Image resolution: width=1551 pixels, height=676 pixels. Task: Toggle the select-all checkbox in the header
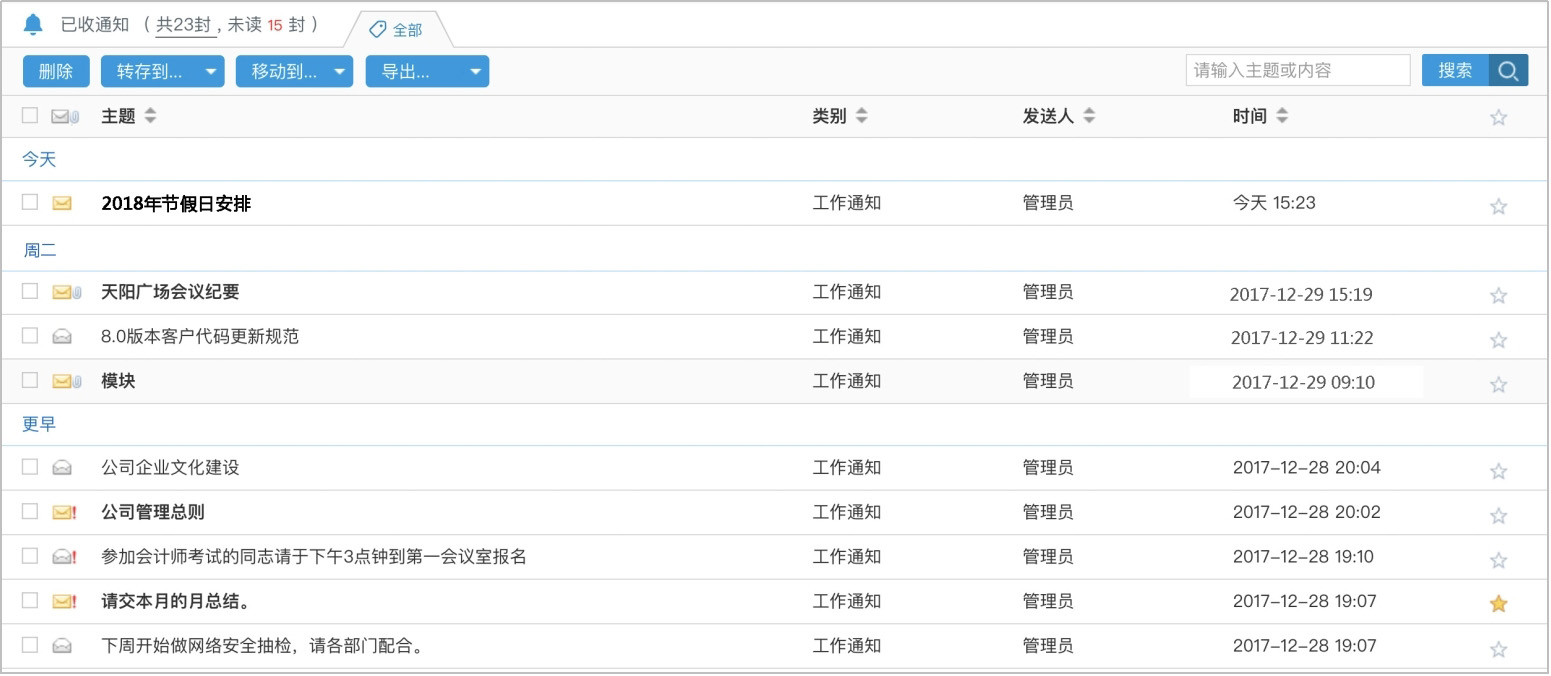pyautogui.click(x=29, y=115)
